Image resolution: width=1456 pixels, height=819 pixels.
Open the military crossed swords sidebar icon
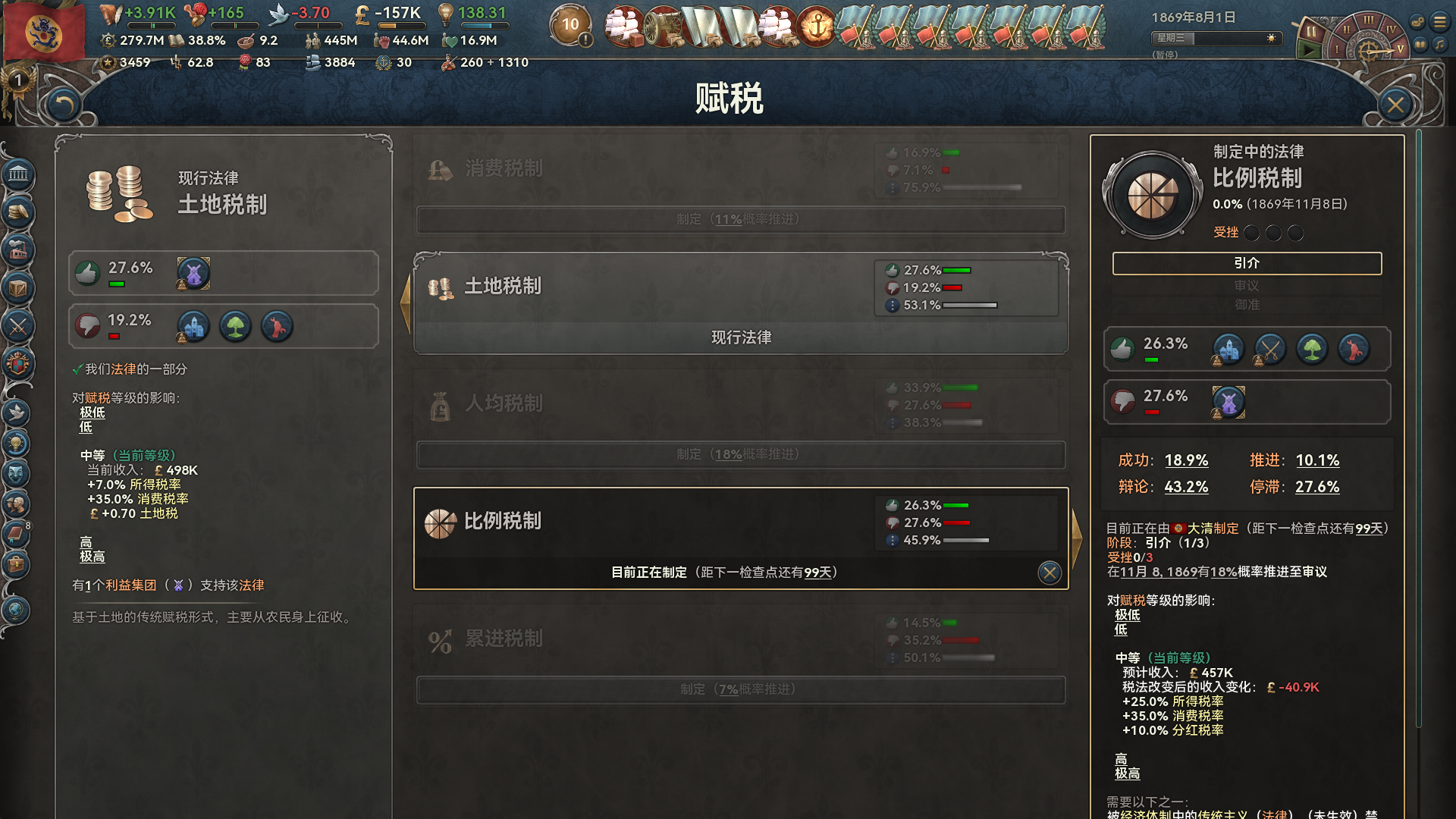18,327
